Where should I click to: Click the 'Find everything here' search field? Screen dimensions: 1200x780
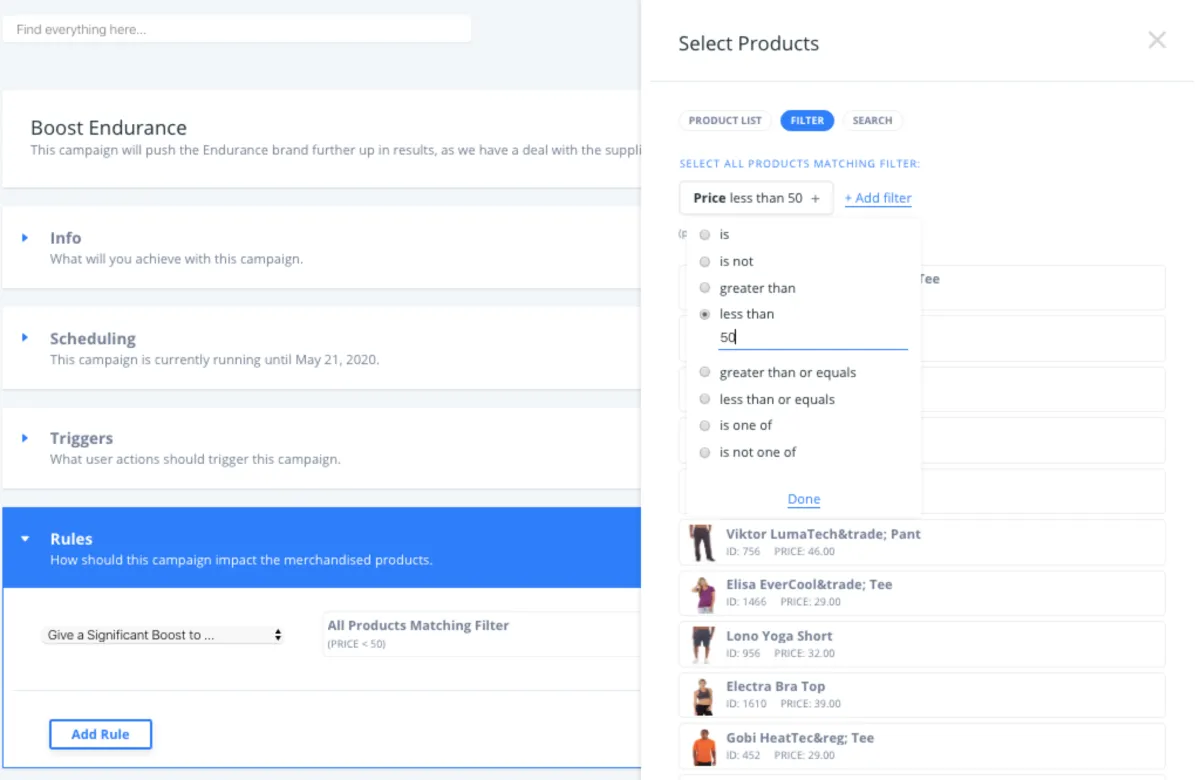tap(237, 30)
